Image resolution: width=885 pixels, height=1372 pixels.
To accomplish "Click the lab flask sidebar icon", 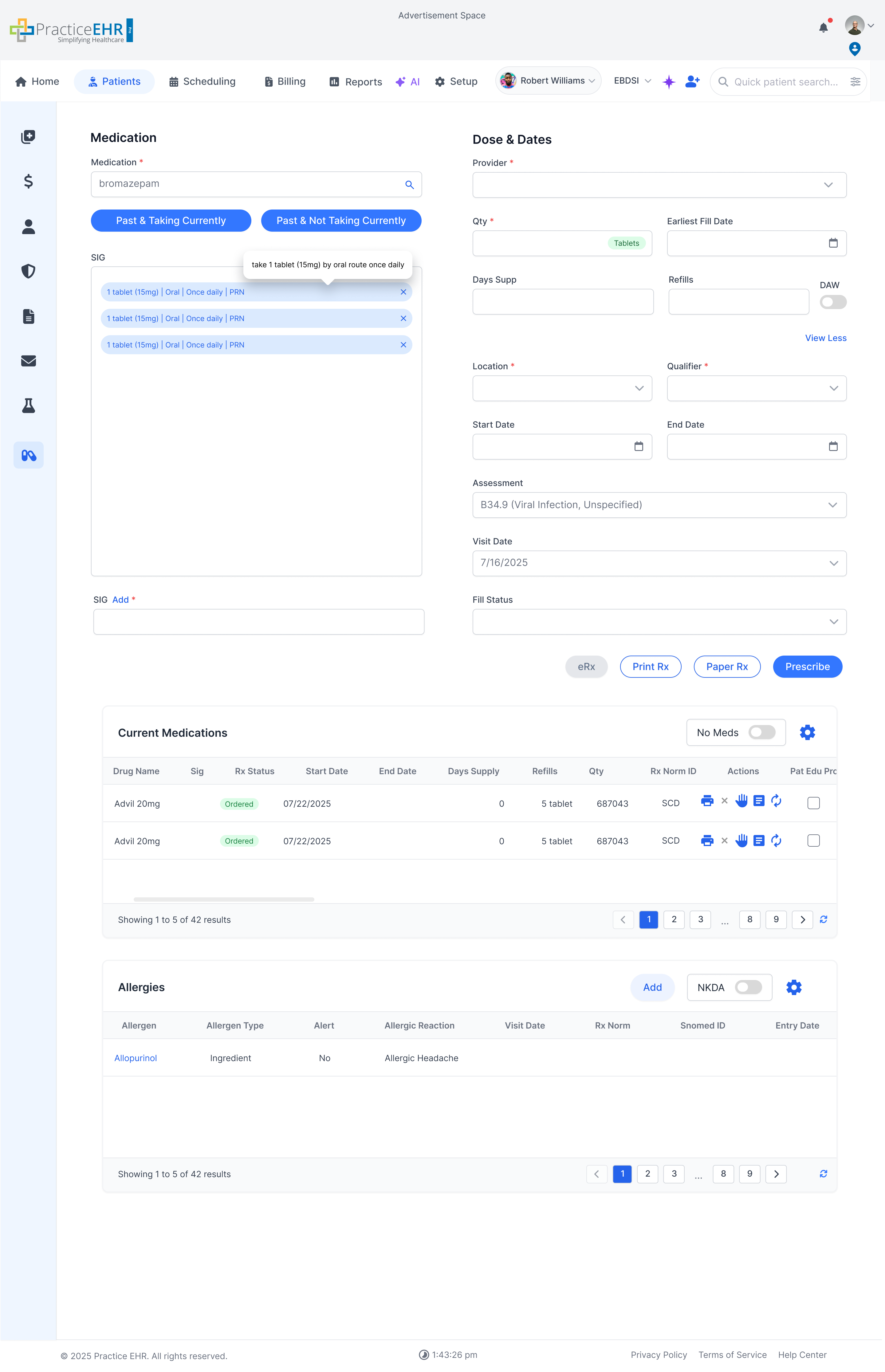I will click(28, 406).
